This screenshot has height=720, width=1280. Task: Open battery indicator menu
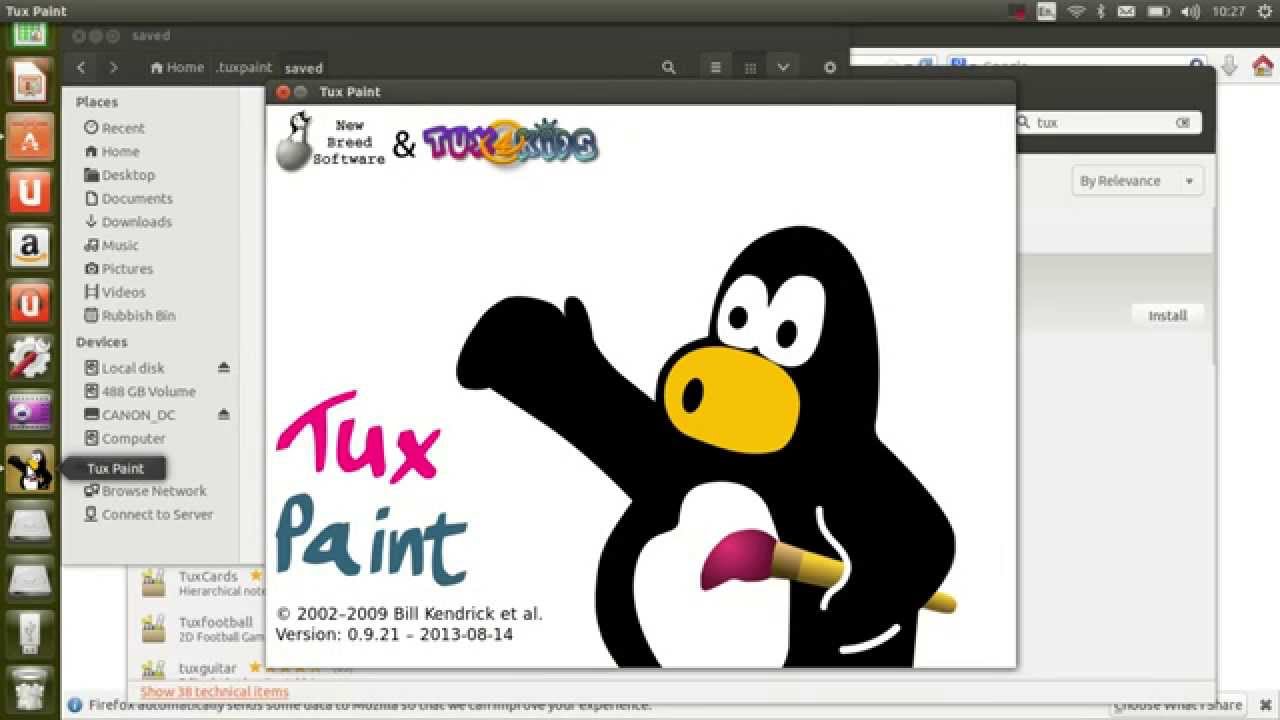[x=1158, y=11]
